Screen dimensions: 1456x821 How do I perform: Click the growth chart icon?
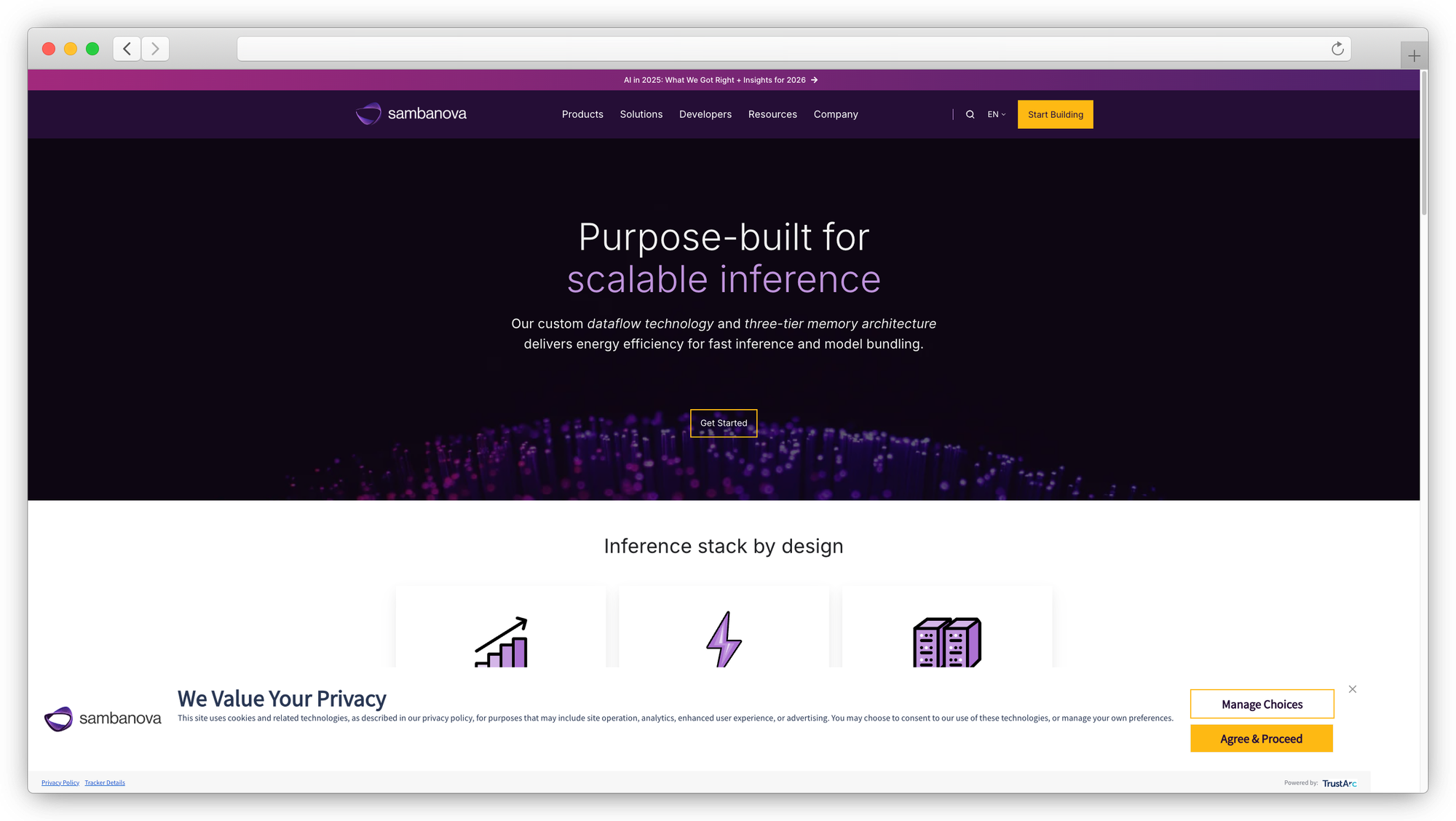(x=501, y=642)
